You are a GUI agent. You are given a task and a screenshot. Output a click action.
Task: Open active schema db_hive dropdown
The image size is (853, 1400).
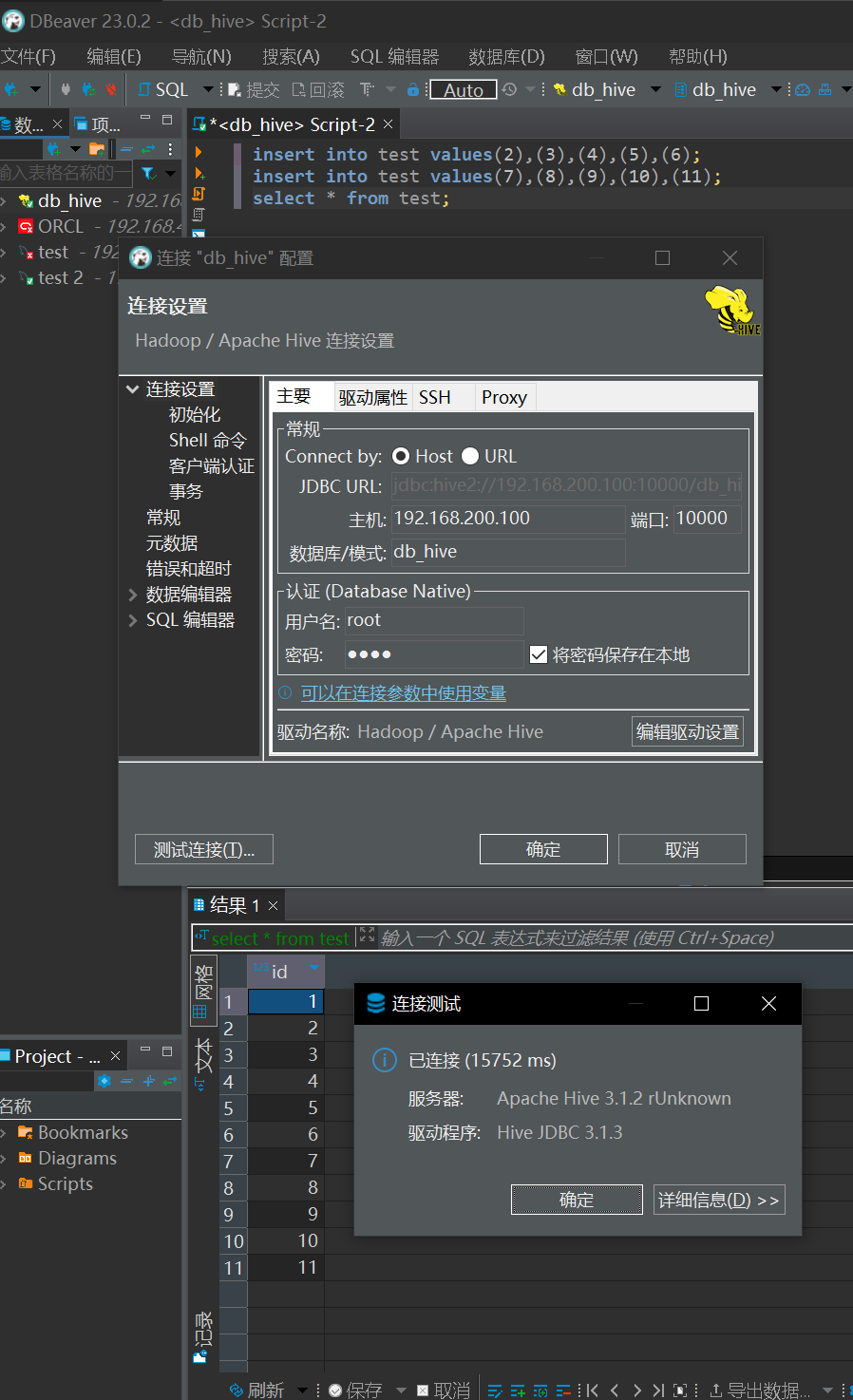click(776, 89)
